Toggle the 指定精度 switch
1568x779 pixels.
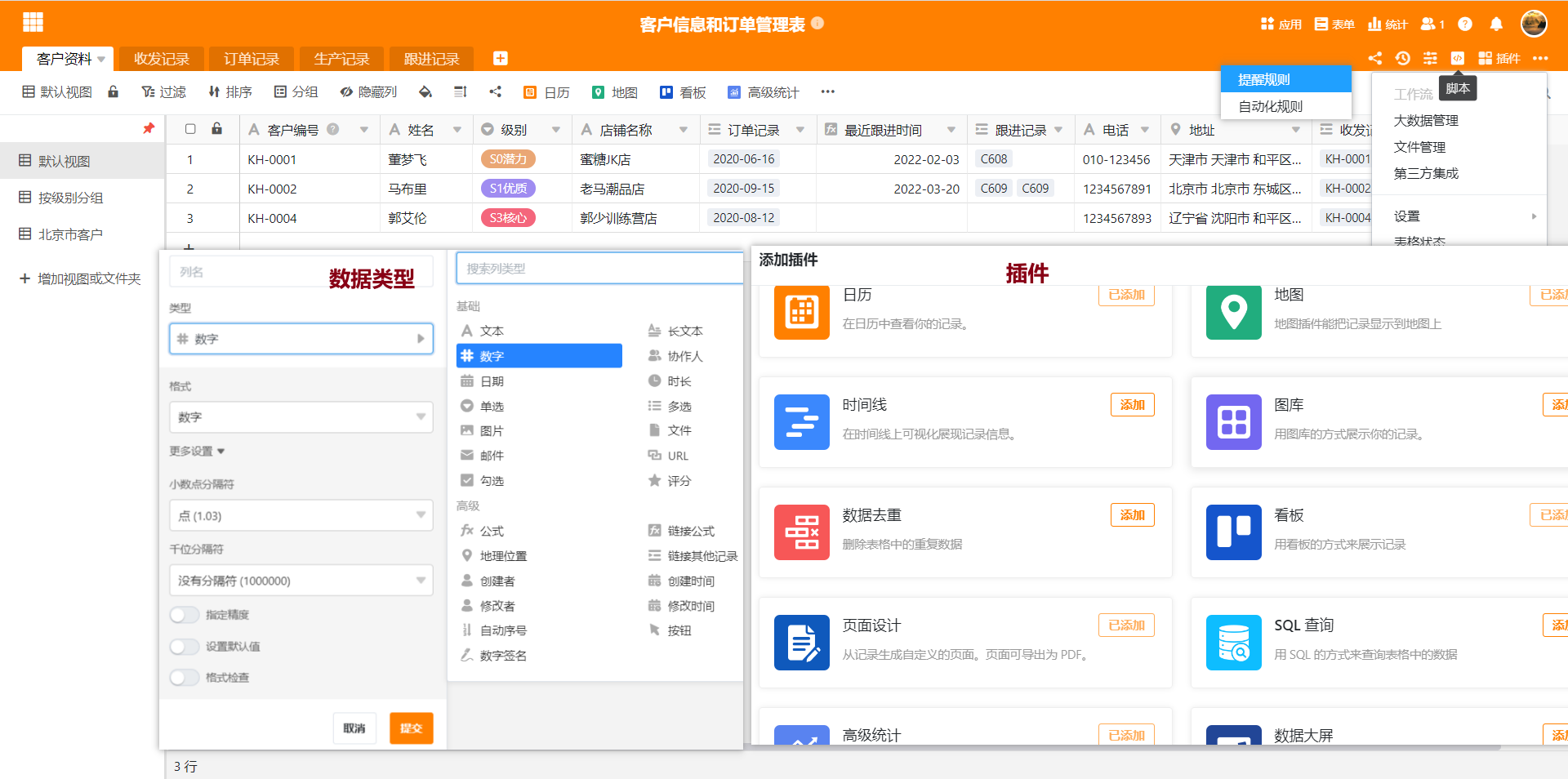tap(185, 614)
